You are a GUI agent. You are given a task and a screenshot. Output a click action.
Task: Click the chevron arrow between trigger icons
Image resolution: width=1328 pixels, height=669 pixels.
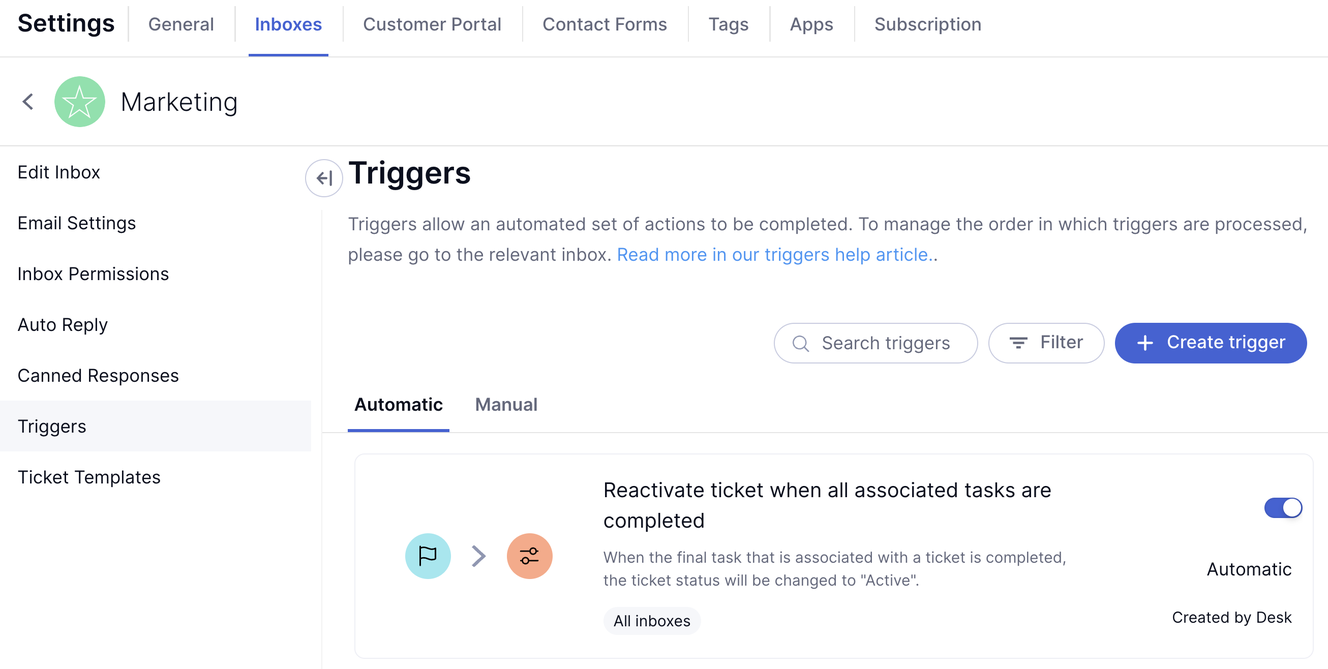pos(479,556)
